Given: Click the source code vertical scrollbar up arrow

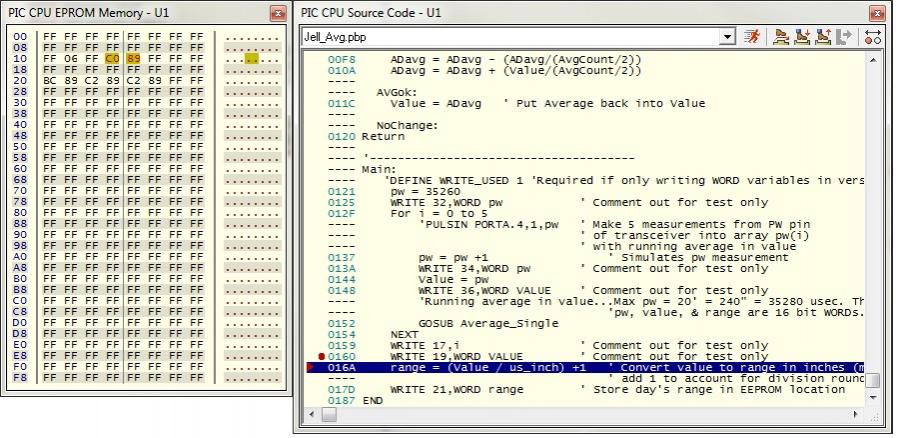Looking at the screenshot, I should coord(873,60).
